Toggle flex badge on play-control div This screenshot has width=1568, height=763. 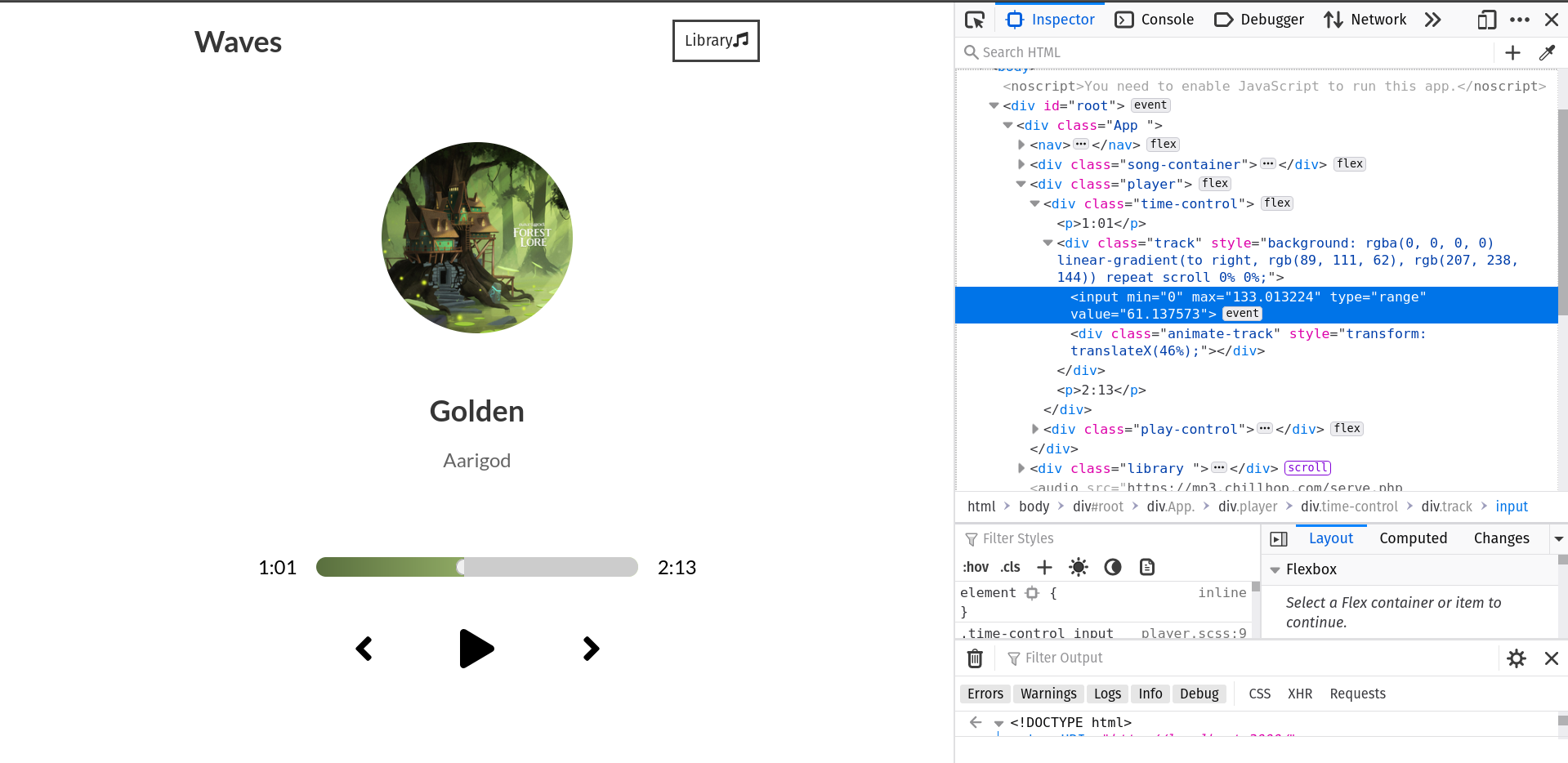pyautogui.click(x=1347, y=429)
